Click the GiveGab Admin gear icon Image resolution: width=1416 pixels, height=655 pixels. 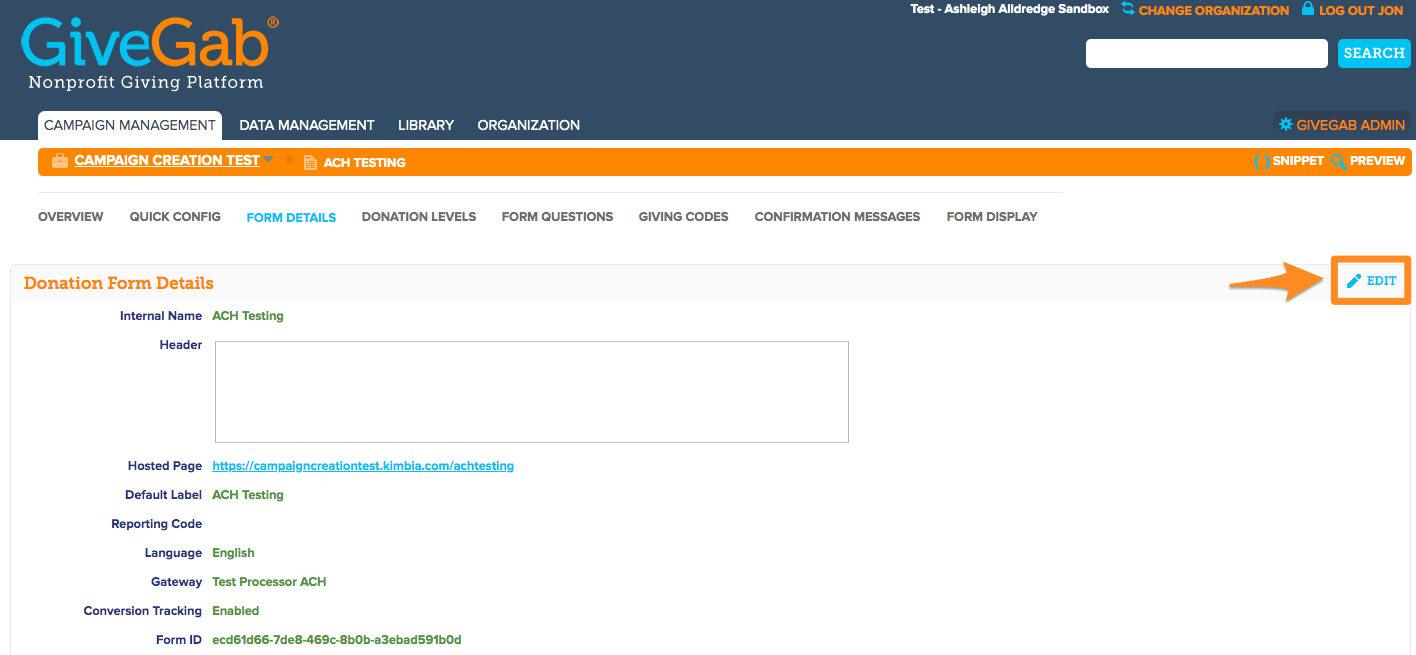(1285, 125)
